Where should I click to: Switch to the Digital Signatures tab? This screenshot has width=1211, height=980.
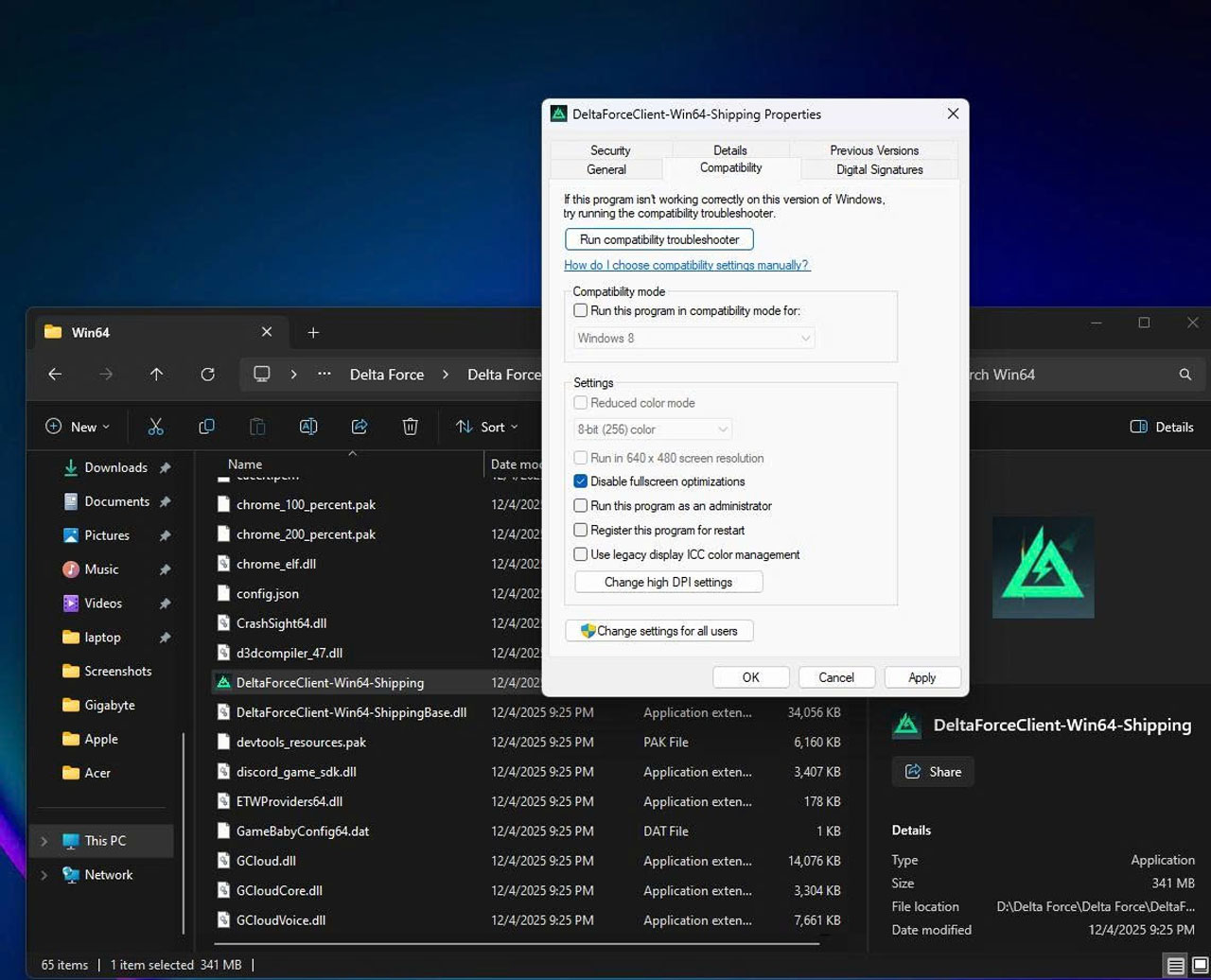click(879, 170)
